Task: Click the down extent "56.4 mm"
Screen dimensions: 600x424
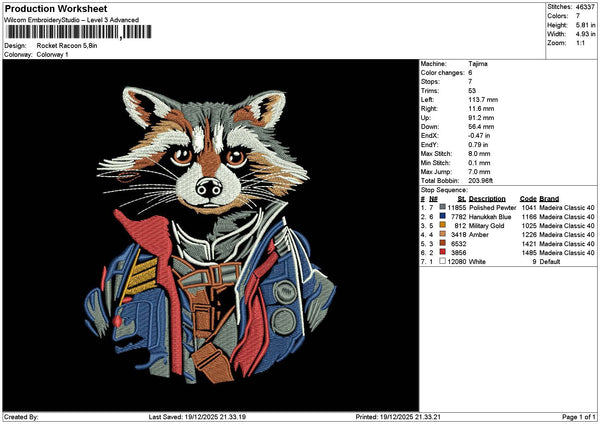Action: click(481, 127)
